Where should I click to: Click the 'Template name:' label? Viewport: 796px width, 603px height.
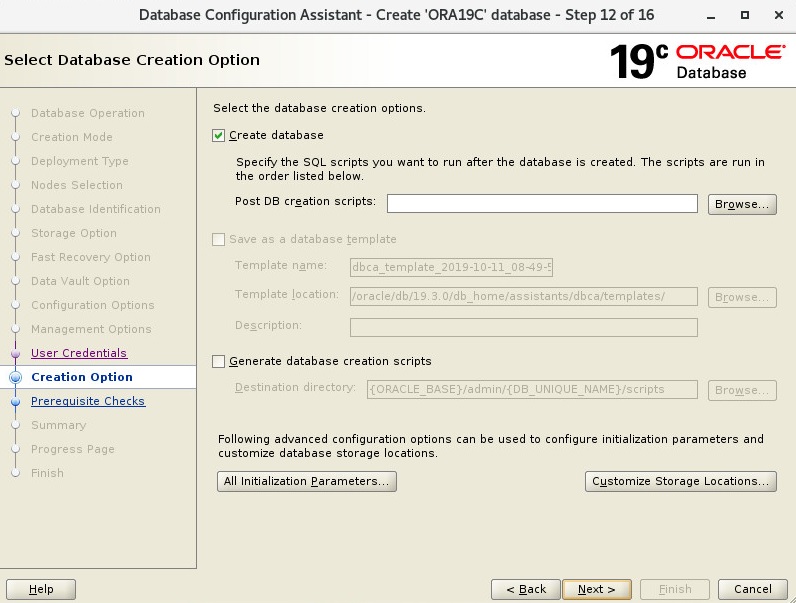[x=281, y=265]
